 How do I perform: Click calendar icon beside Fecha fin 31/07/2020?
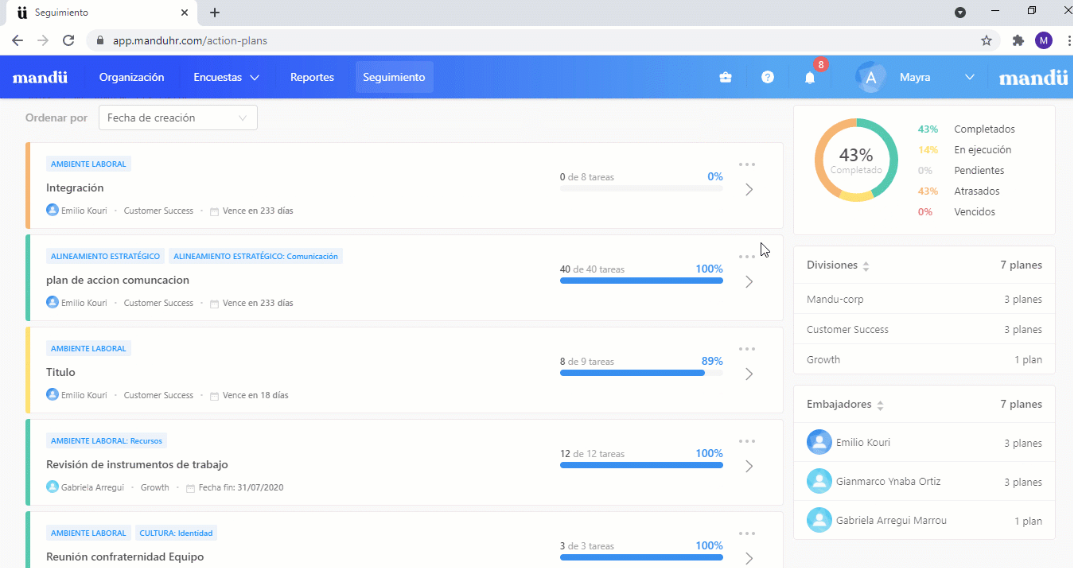pyautogui.click(x=190, y=488)
